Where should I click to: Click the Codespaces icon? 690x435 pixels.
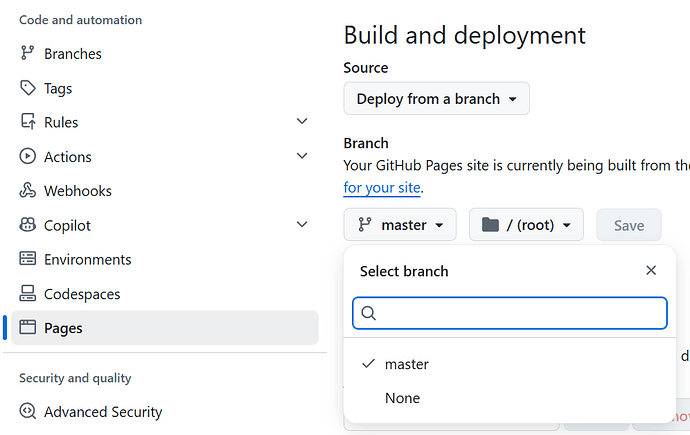(27, 293)
